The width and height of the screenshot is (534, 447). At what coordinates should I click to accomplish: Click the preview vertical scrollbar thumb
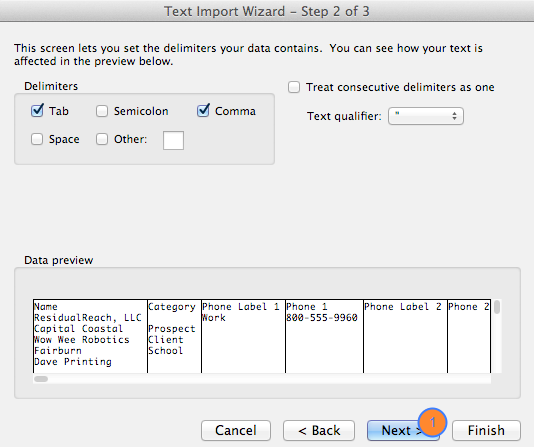pyautogui.click(x=497, y=307)
